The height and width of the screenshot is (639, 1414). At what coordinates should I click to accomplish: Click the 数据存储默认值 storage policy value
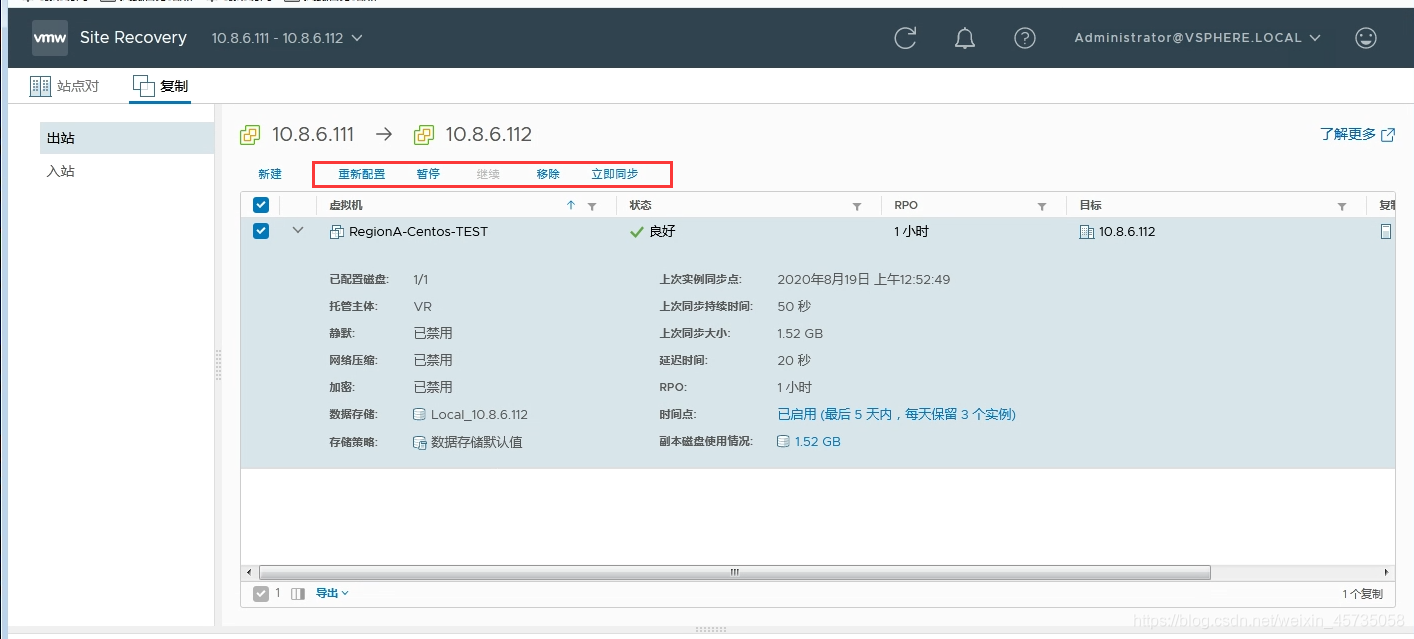[477, 442]
